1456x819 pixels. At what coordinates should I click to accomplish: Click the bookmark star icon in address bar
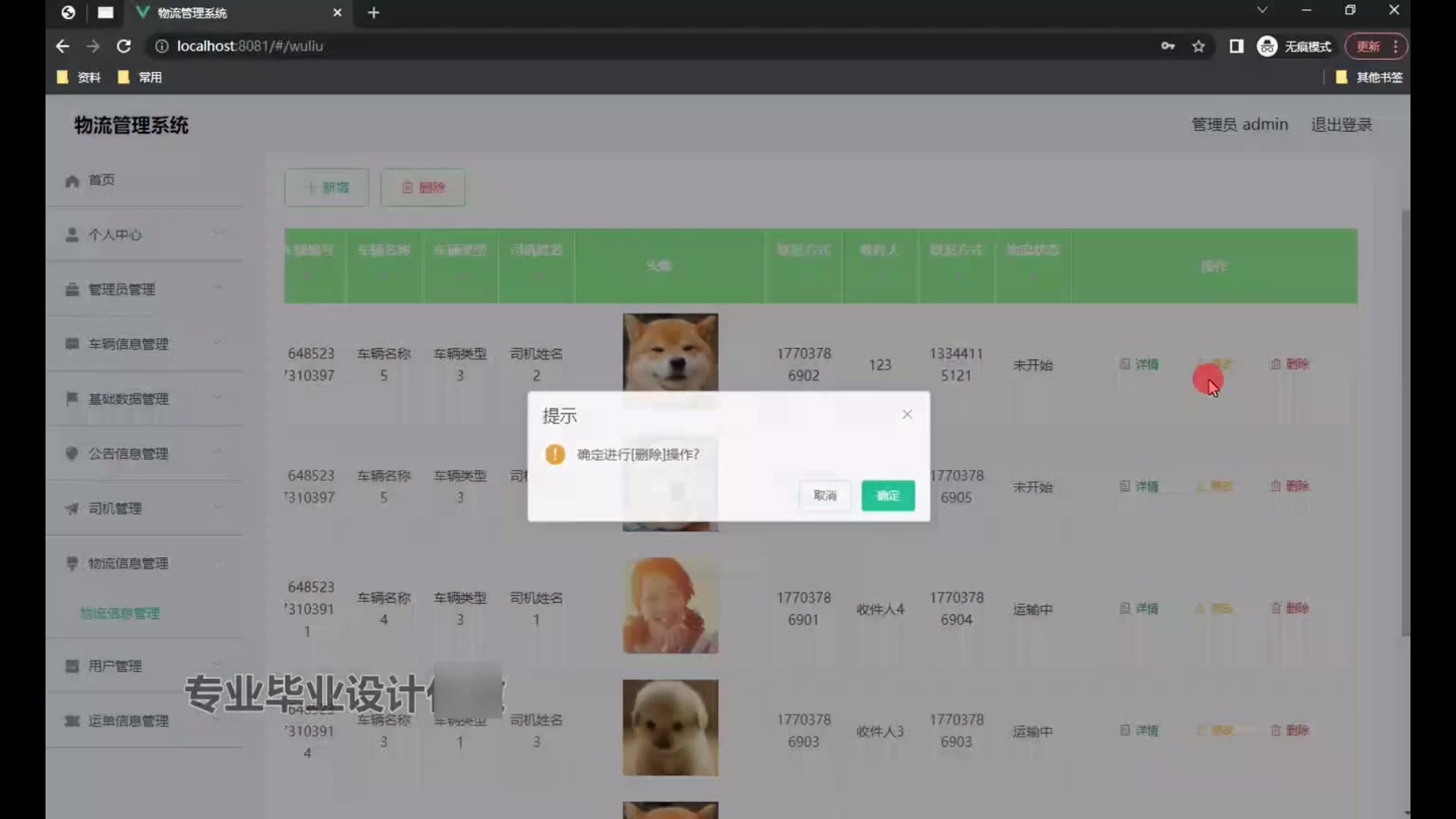[x=1198, y=46]
